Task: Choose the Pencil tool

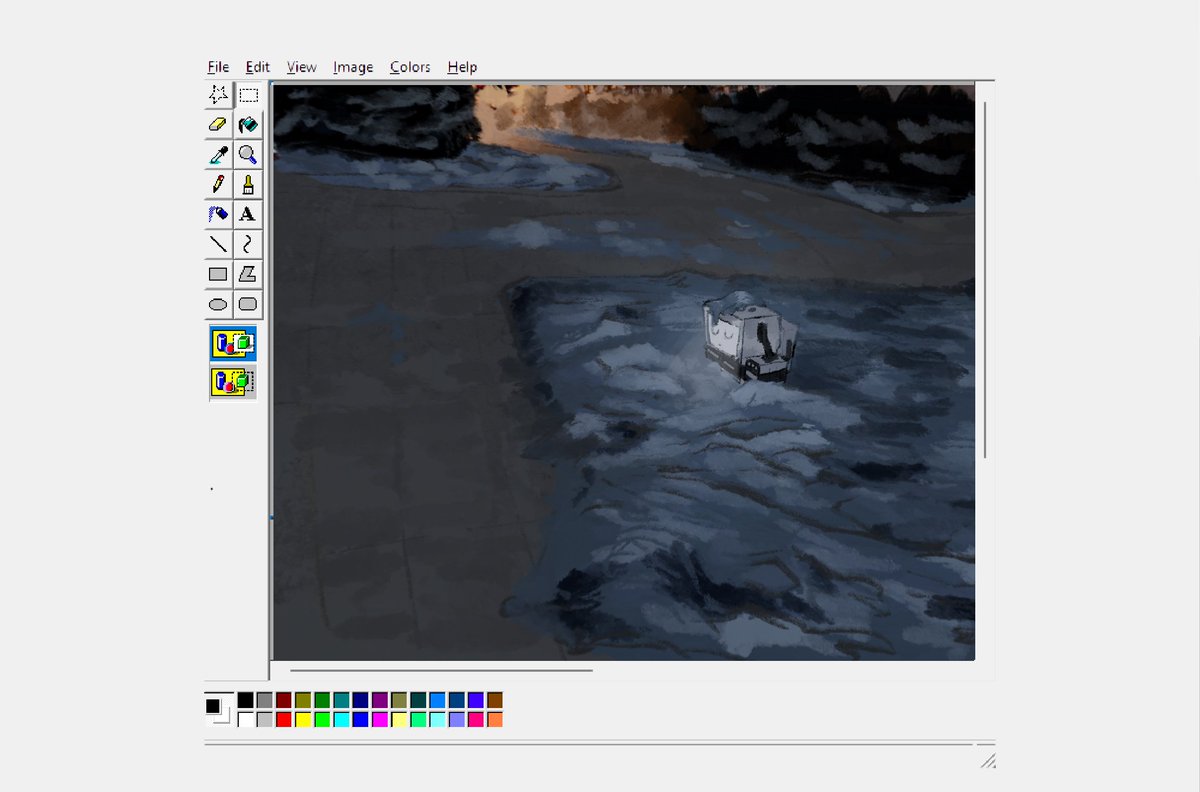Action: [x=218, y=184]
